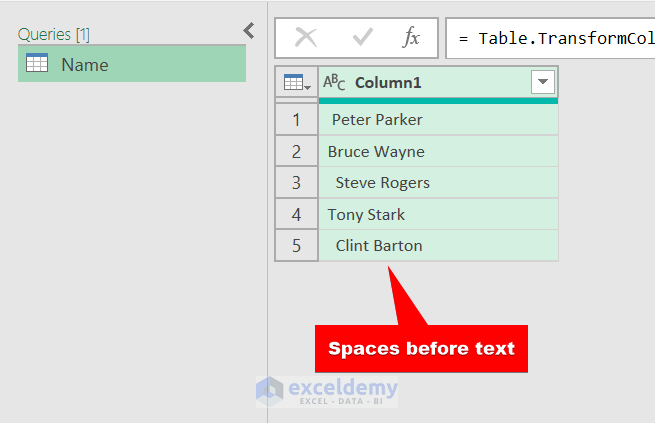Click the Clint Barton cell

coord(379,246)
